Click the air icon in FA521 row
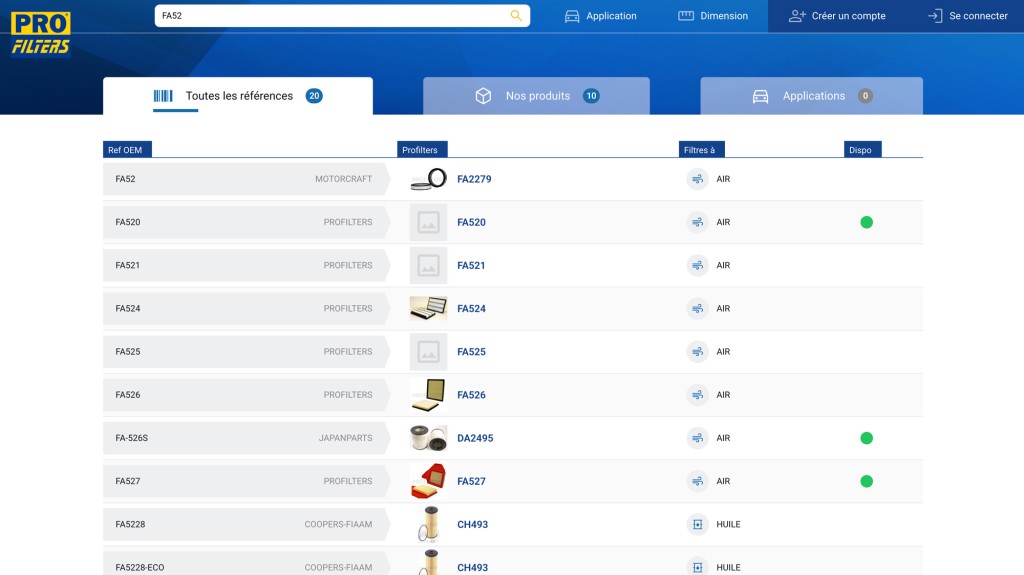 tap(697, 265)
